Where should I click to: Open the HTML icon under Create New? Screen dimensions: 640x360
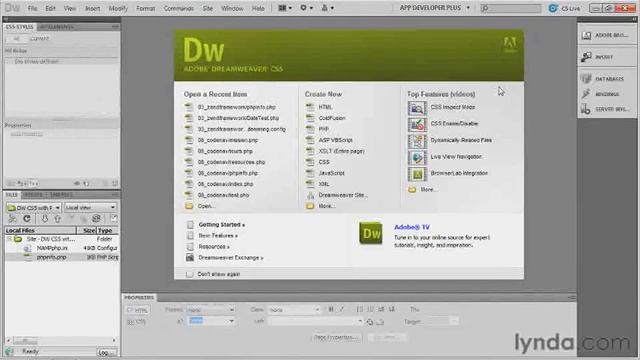(x=310, y=107)
